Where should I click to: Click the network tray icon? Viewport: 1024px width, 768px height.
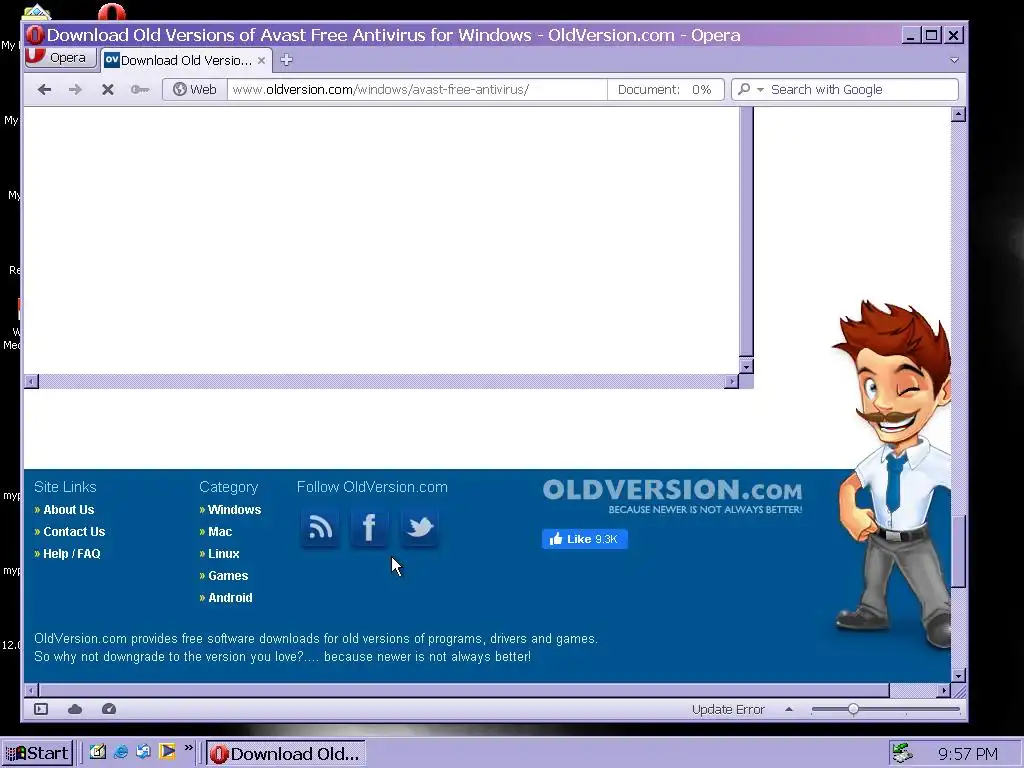(x=903, y=753)
